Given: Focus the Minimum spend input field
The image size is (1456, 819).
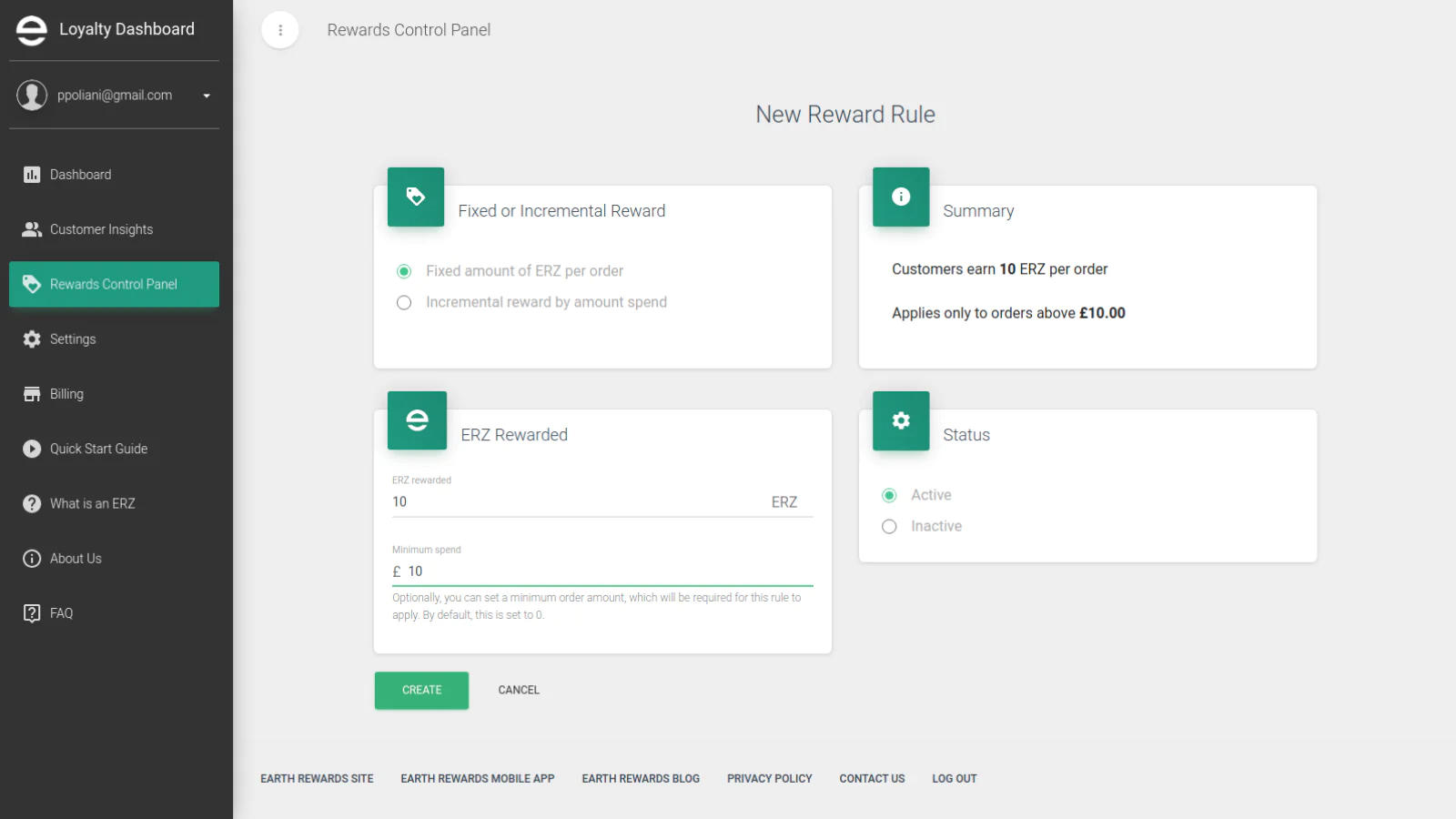Looking at the screenshot, I should 608,571.
